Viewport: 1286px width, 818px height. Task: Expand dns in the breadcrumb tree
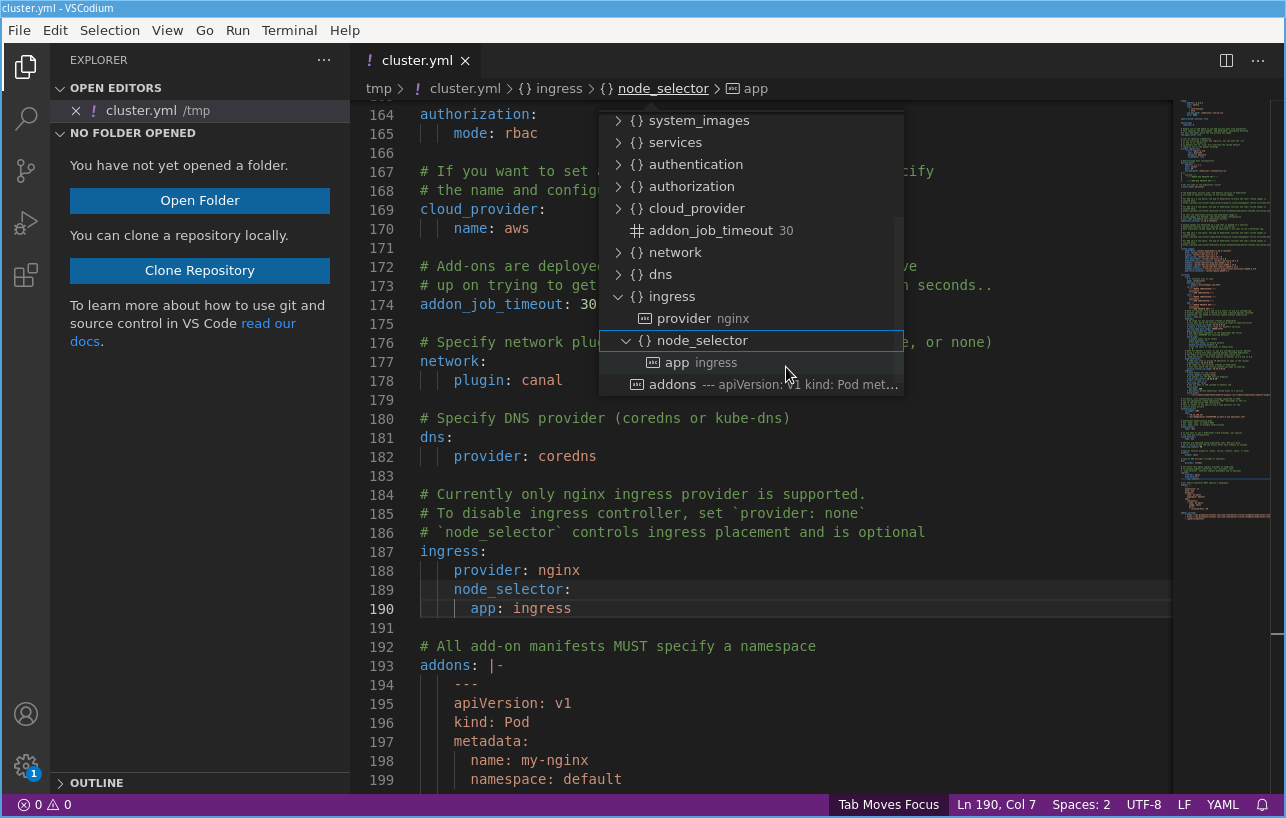tap(618, 275)
